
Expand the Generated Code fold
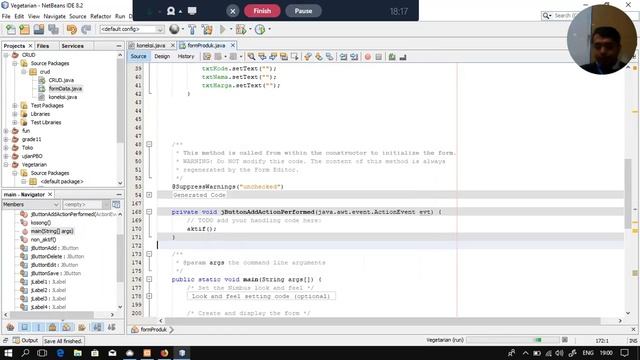click(x=149, y=195)
